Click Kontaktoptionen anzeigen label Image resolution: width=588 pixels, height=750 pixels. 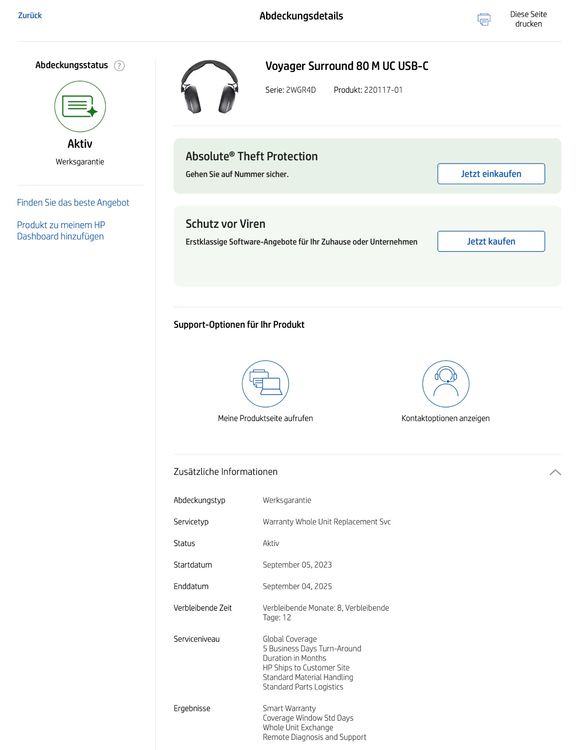tap(445, 418)
